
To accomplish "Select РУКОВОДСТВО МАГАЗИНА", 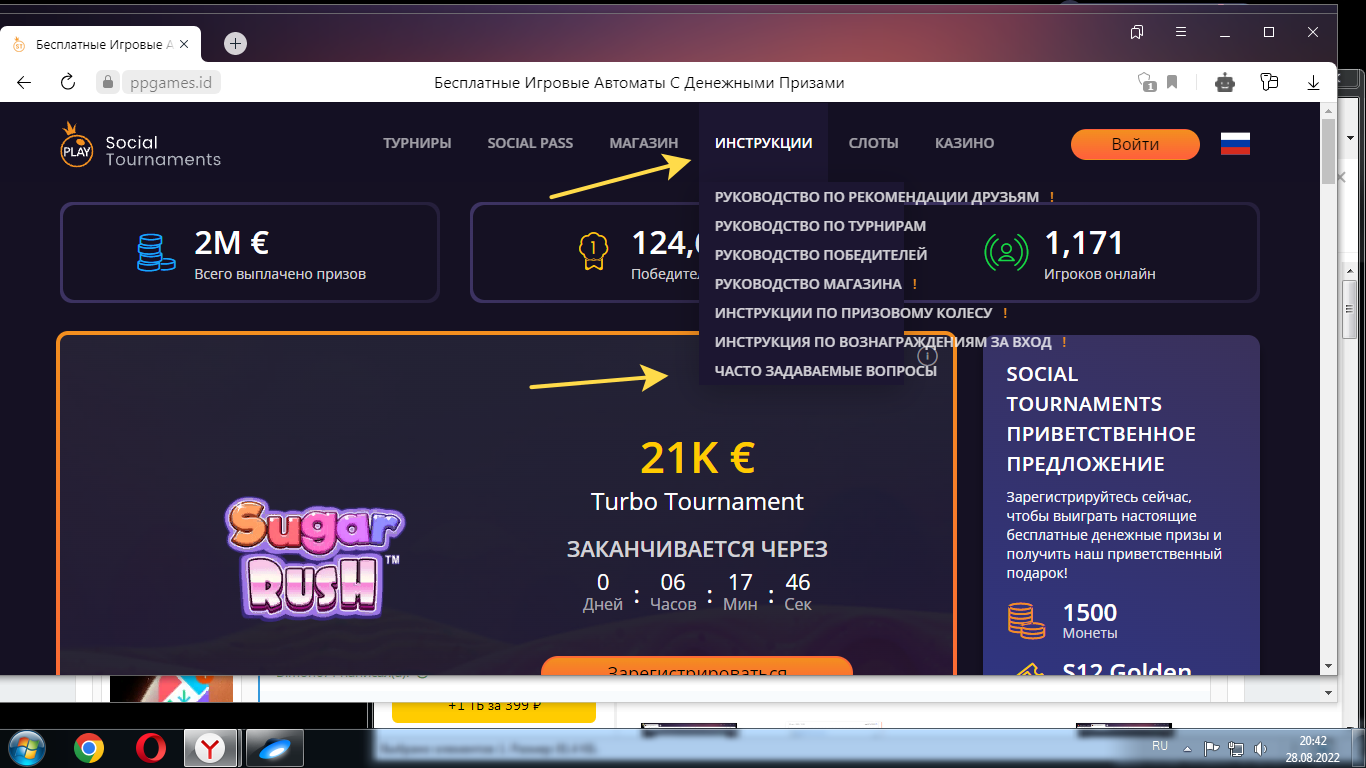I will click(808, 284).
